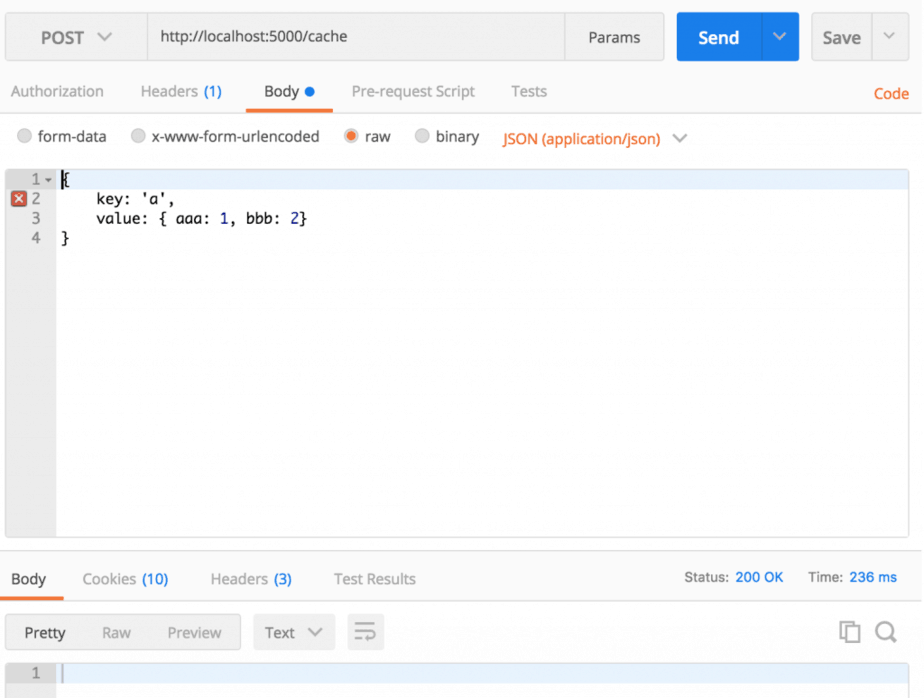The height and width of the screenshot is (698, 924).
Task: Choose the x-www-form-urlencoded option
Action: tap(139, 137)
